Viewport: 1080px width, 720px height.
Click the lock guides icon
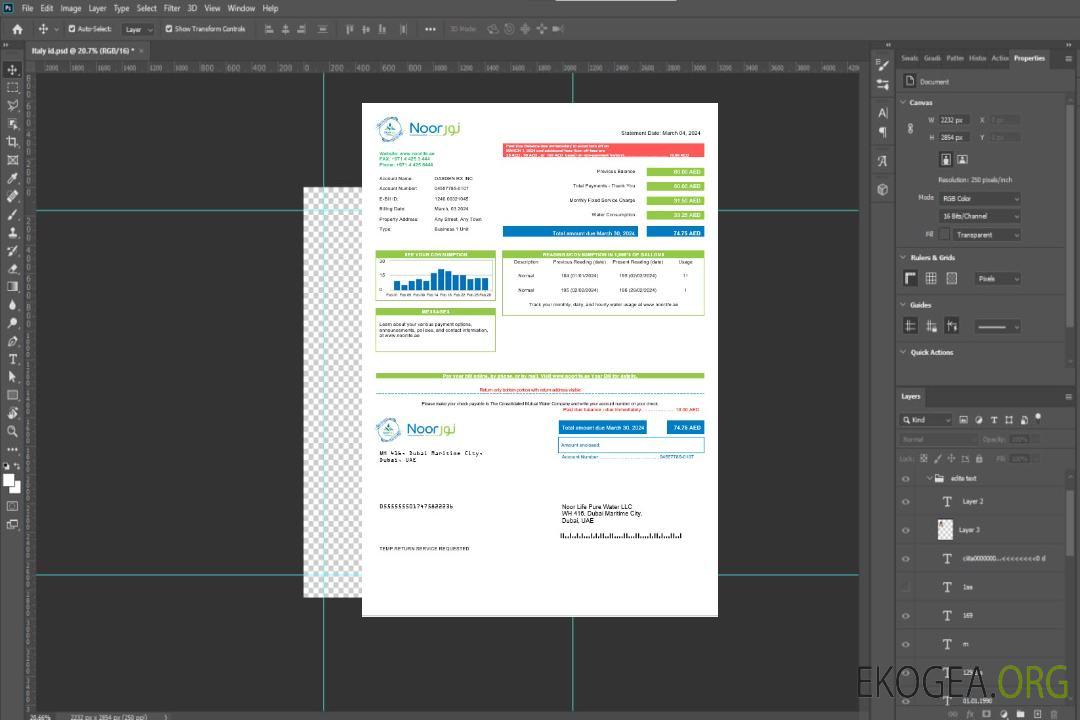(x=931, y=327)
